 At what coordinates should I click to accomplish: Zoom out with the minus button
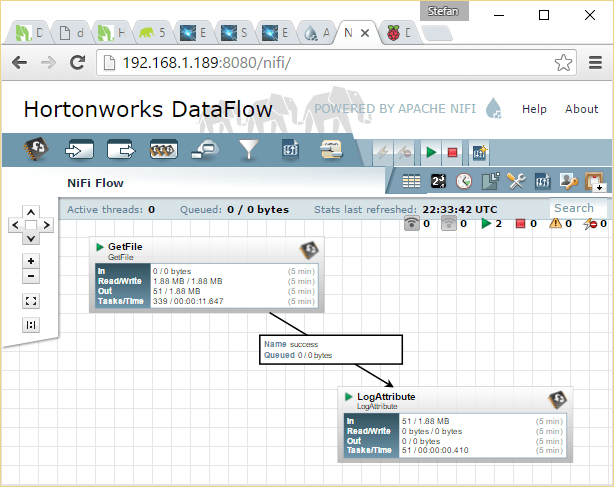pyautogui.click(x=31, y=276)
